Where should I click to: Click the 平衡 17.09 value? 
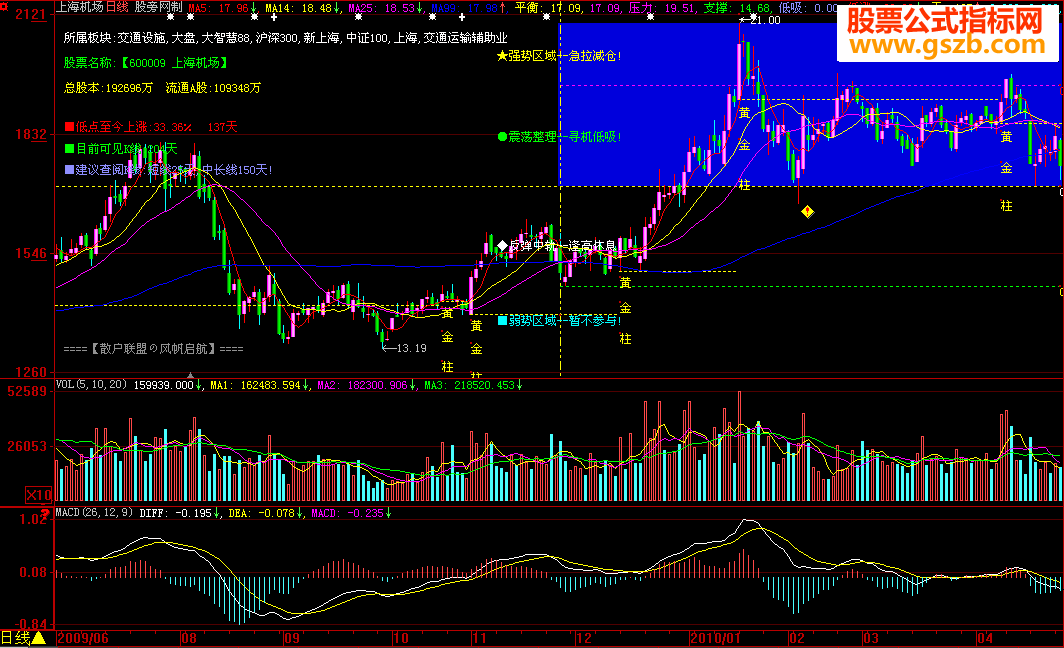point(546,8)
